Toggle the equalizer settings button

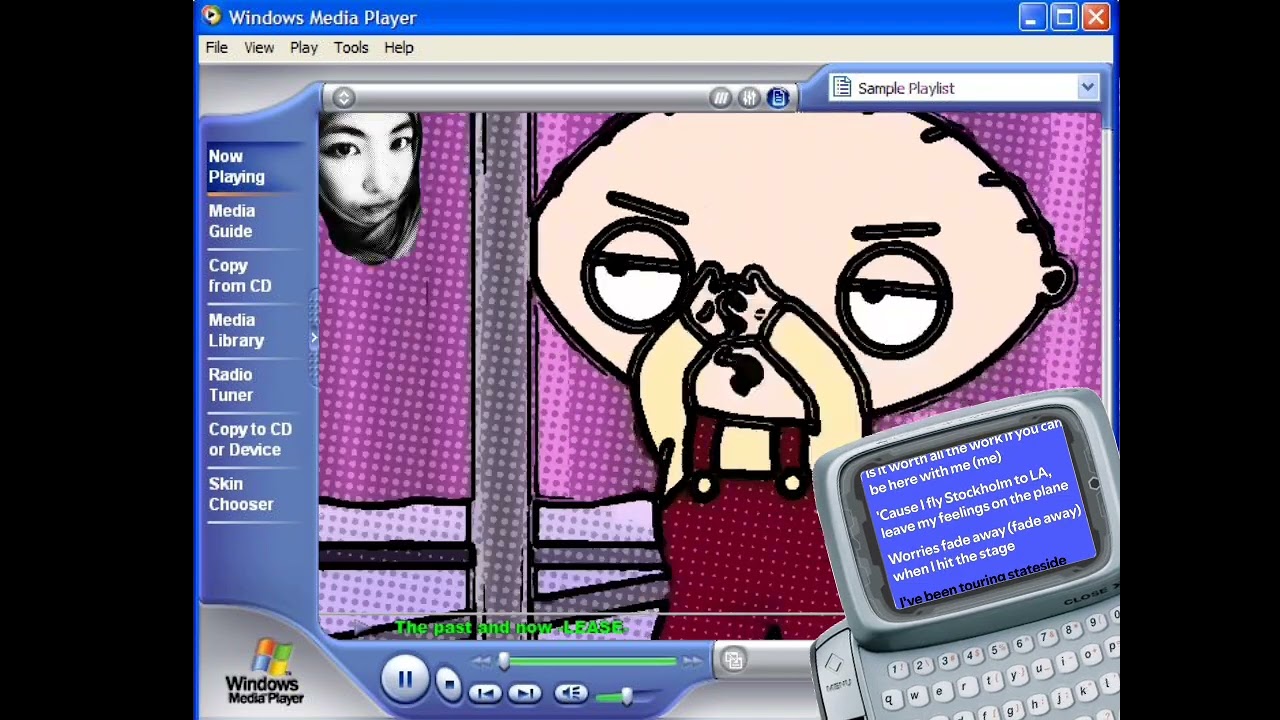(x=749, y=97)
